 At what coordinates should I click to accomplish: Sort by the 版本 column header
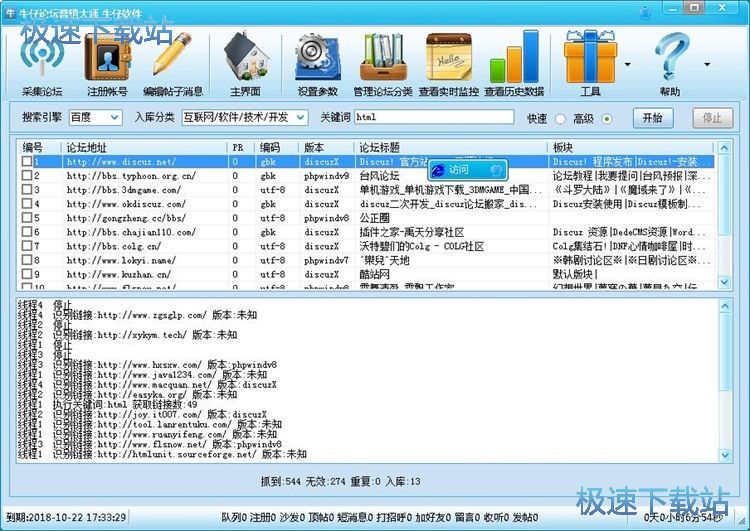328,147
